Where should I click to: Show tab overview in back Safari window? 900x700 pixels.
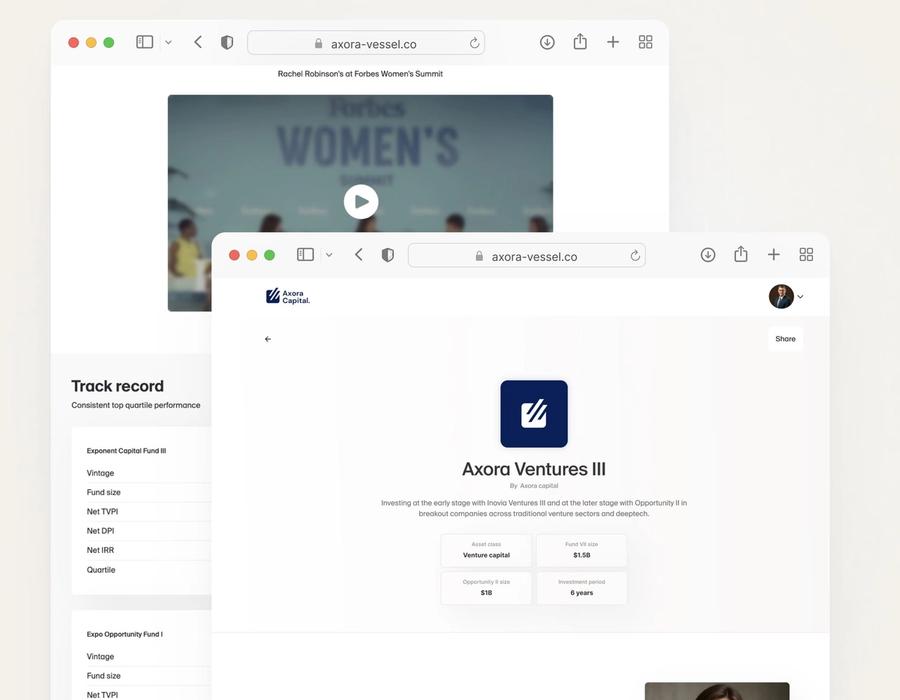tap(646, 42)
